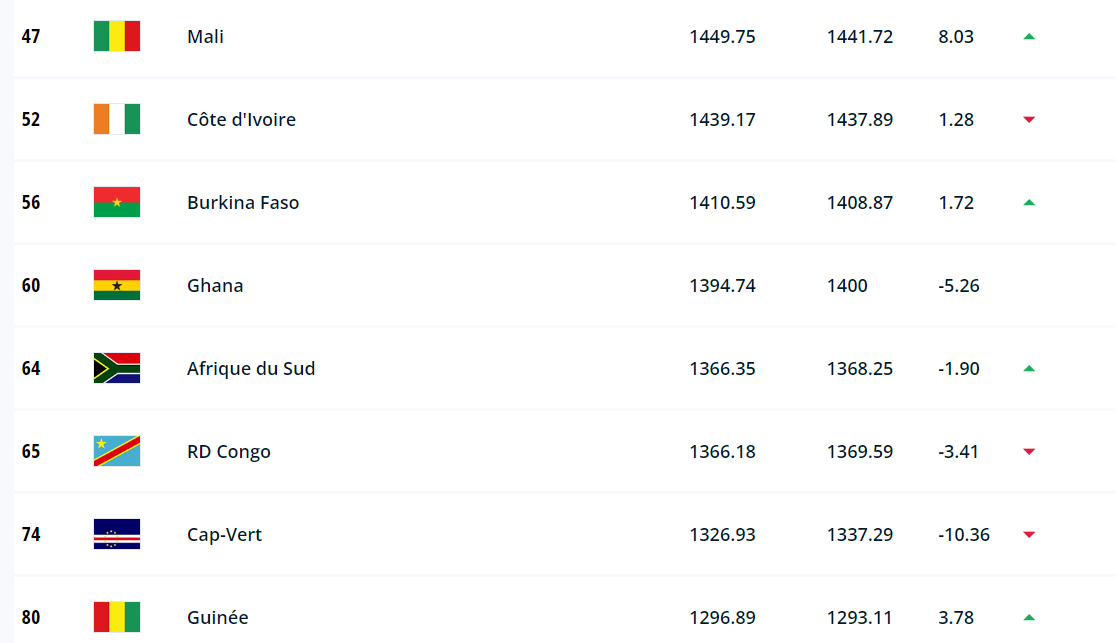Click Mali's green up-arrow indicator
This screenshot has height=643, width=1116.
click(1029, 37)
